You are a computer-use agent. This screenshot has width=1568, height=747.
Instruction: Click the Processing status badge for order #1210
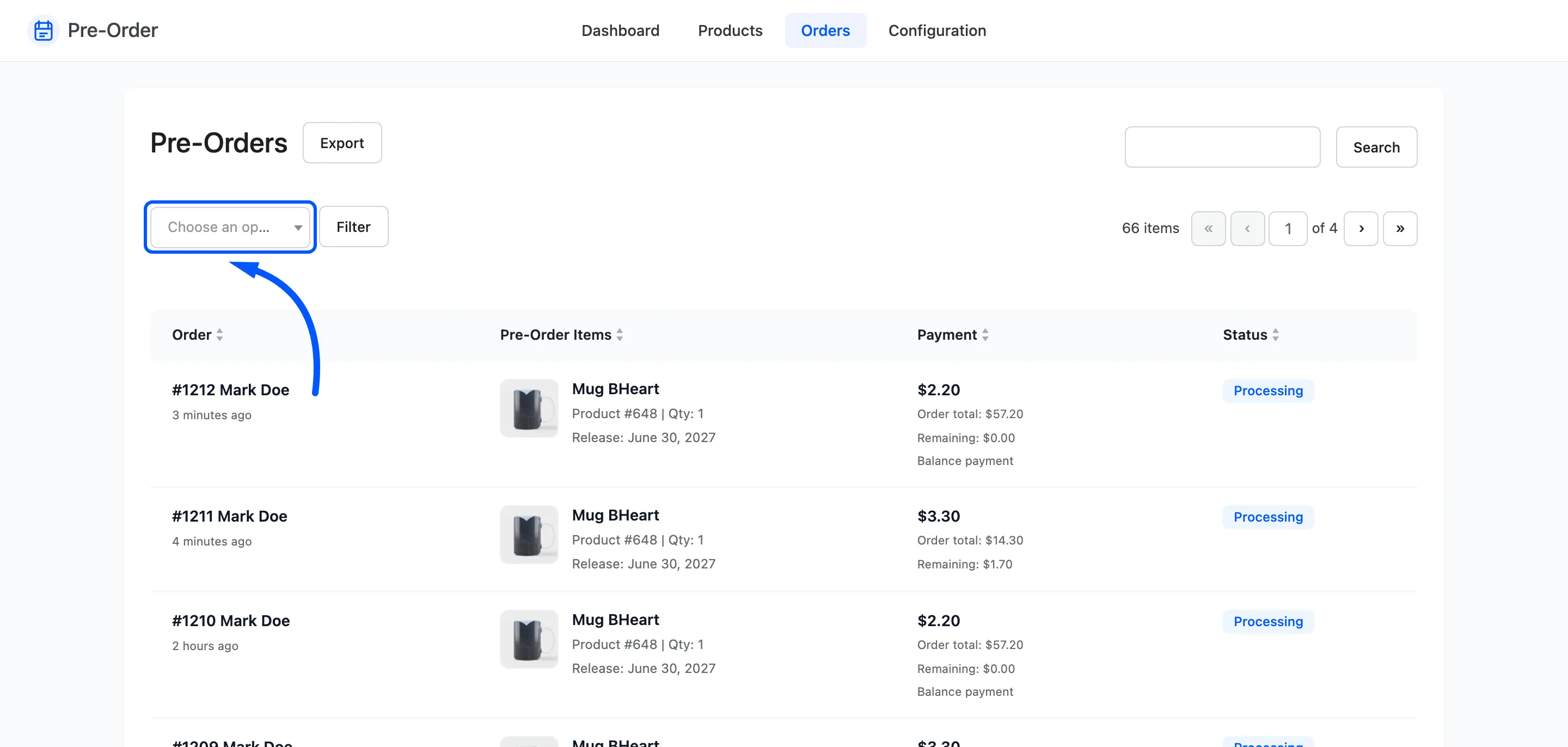[x=1268, y=622]
